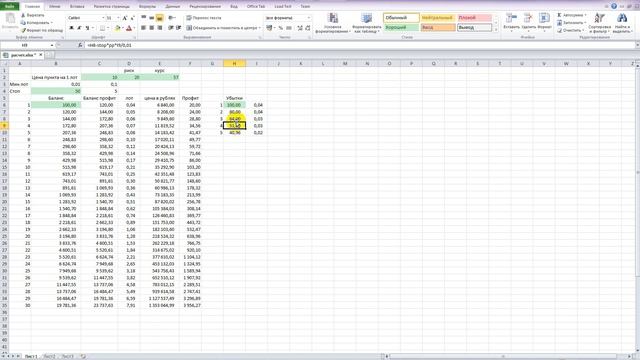This screenshot has width=640, height=360.
Task: Click the Decrease Decimal icon
Action: point(307,28)
